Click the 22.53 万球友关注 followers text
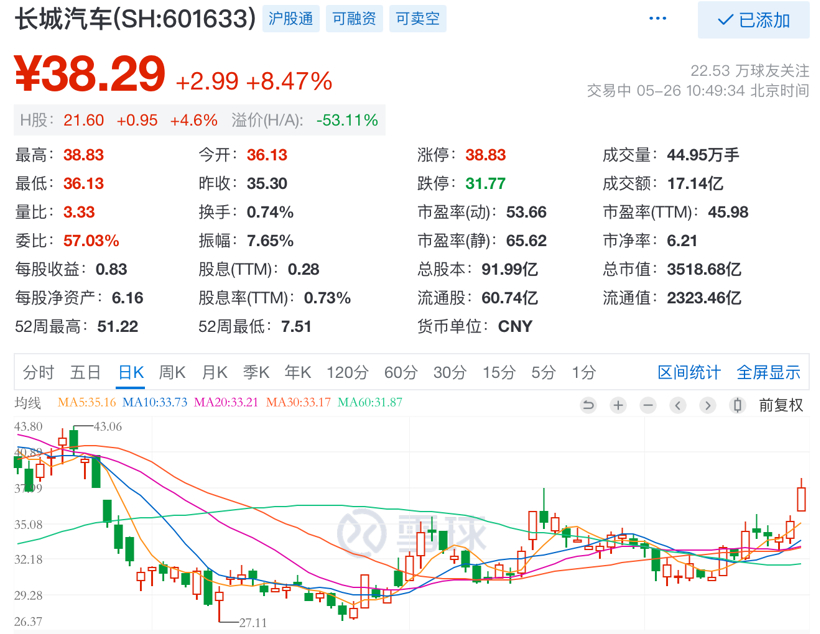 (750, 71)
